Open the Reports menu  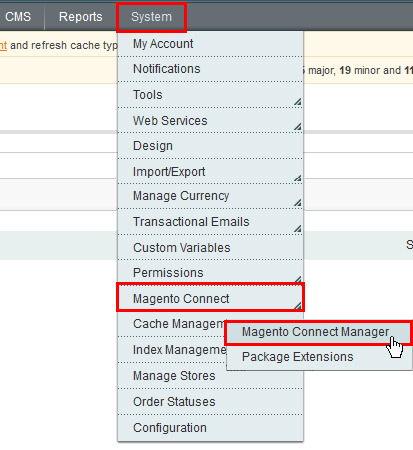80,17
